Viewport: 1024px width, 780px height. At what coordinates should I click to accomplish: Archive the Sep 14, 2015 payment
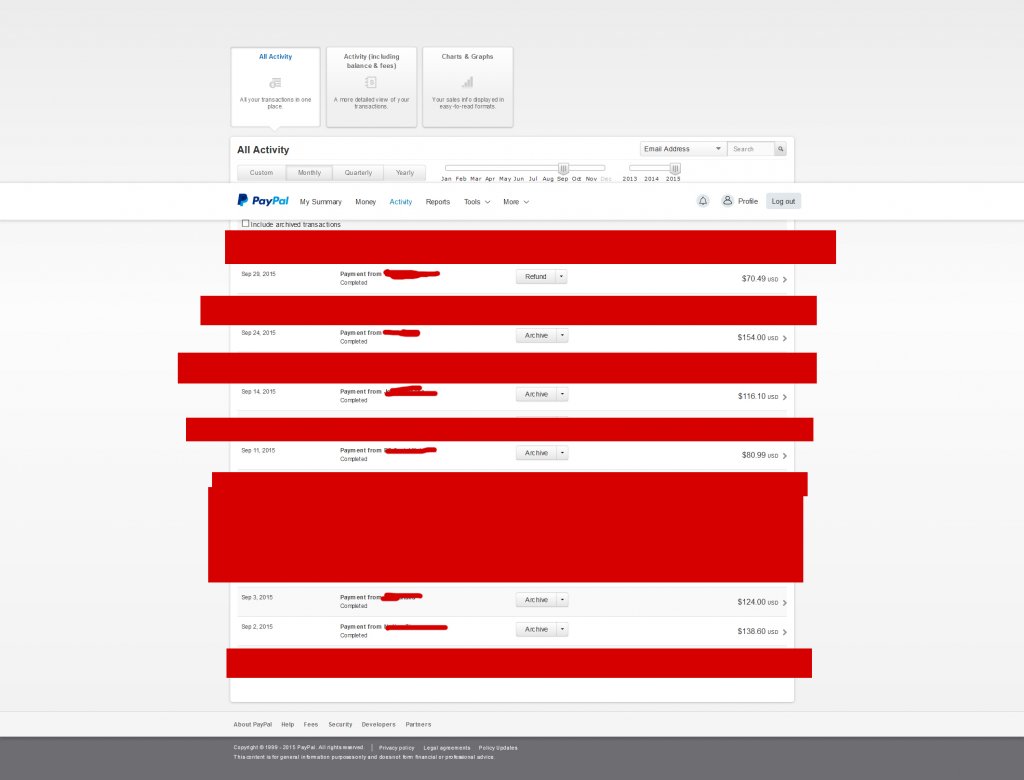(536, 394)
